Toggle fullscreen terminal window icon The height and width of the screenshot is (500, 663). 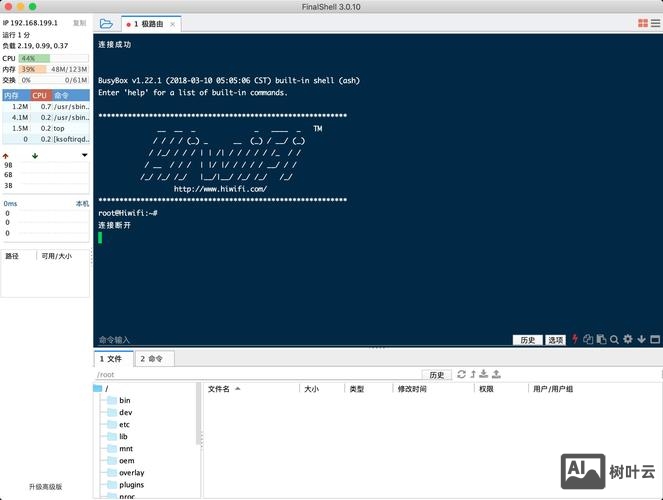click(655, 340)
